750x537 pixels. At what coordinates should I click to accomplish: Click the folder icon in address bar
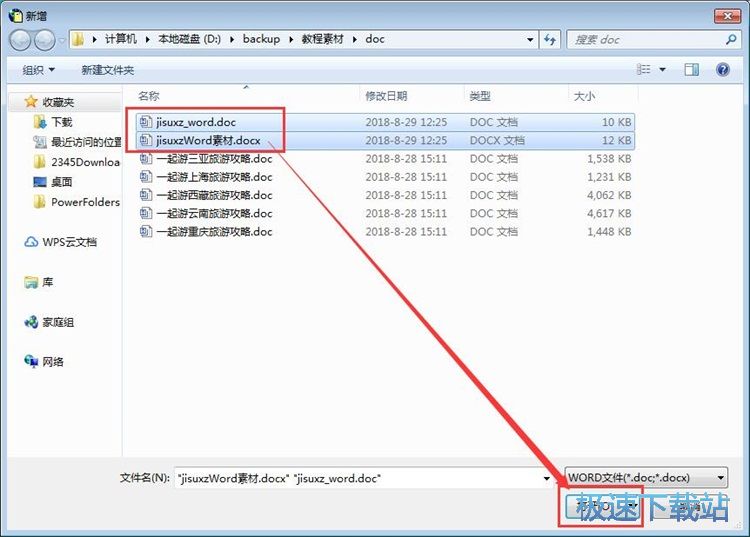pyautogui.click(x=78, y=40)
